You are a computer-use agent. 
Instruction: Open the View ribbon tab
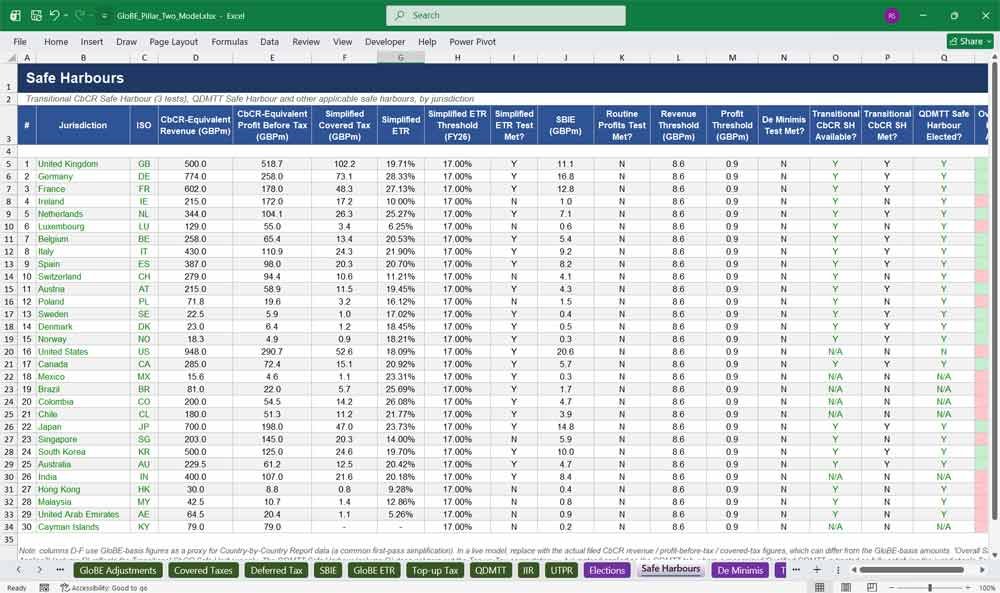pos(342,41)
